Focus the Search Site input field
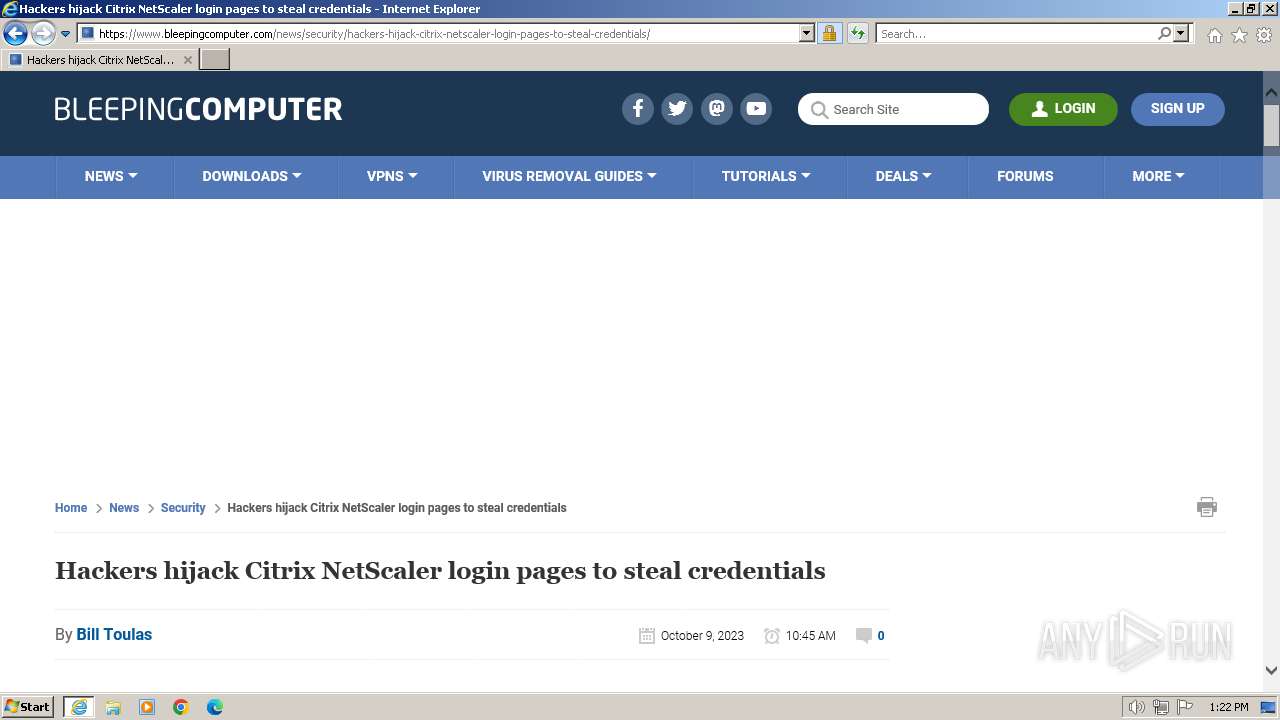Image resolution: width=1280 pixels, height=720 pixels. (893, 109)
